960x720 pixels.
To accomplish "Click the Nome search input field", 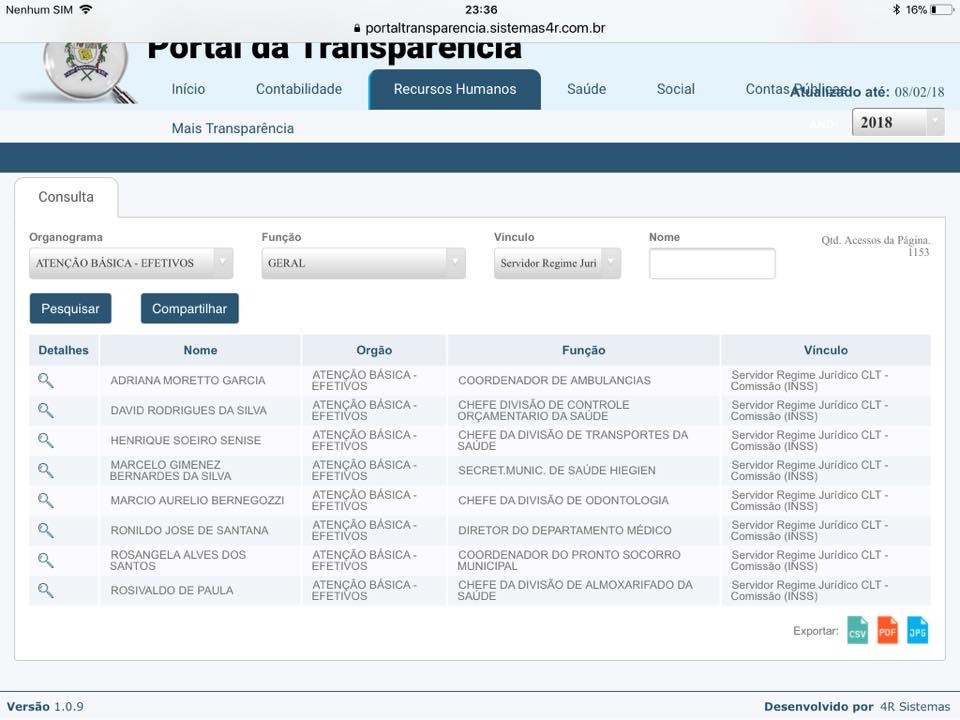I will coord(712,263).
